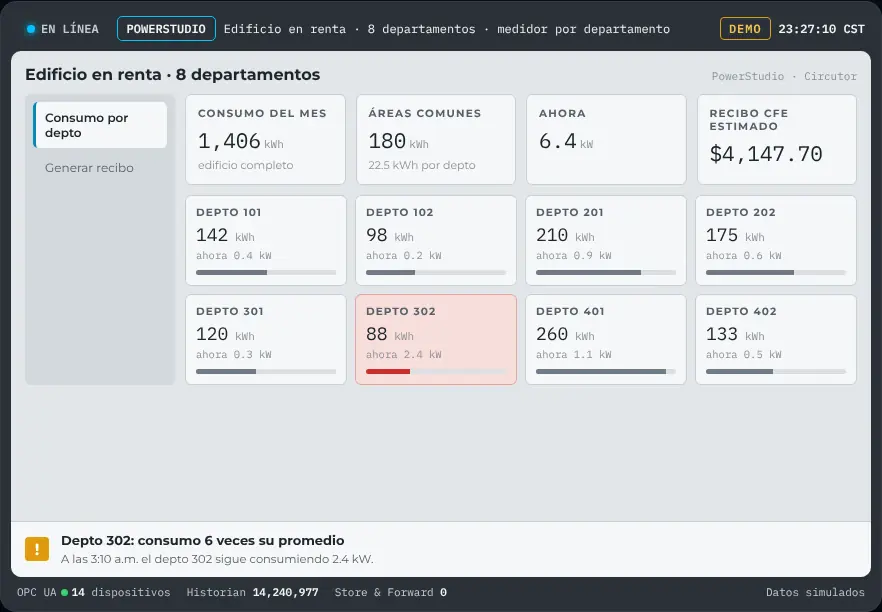Click the Depto 202 consumption bar
This screenshot has height=612, width=882.
pyautogui.click(x=776, y=272)
